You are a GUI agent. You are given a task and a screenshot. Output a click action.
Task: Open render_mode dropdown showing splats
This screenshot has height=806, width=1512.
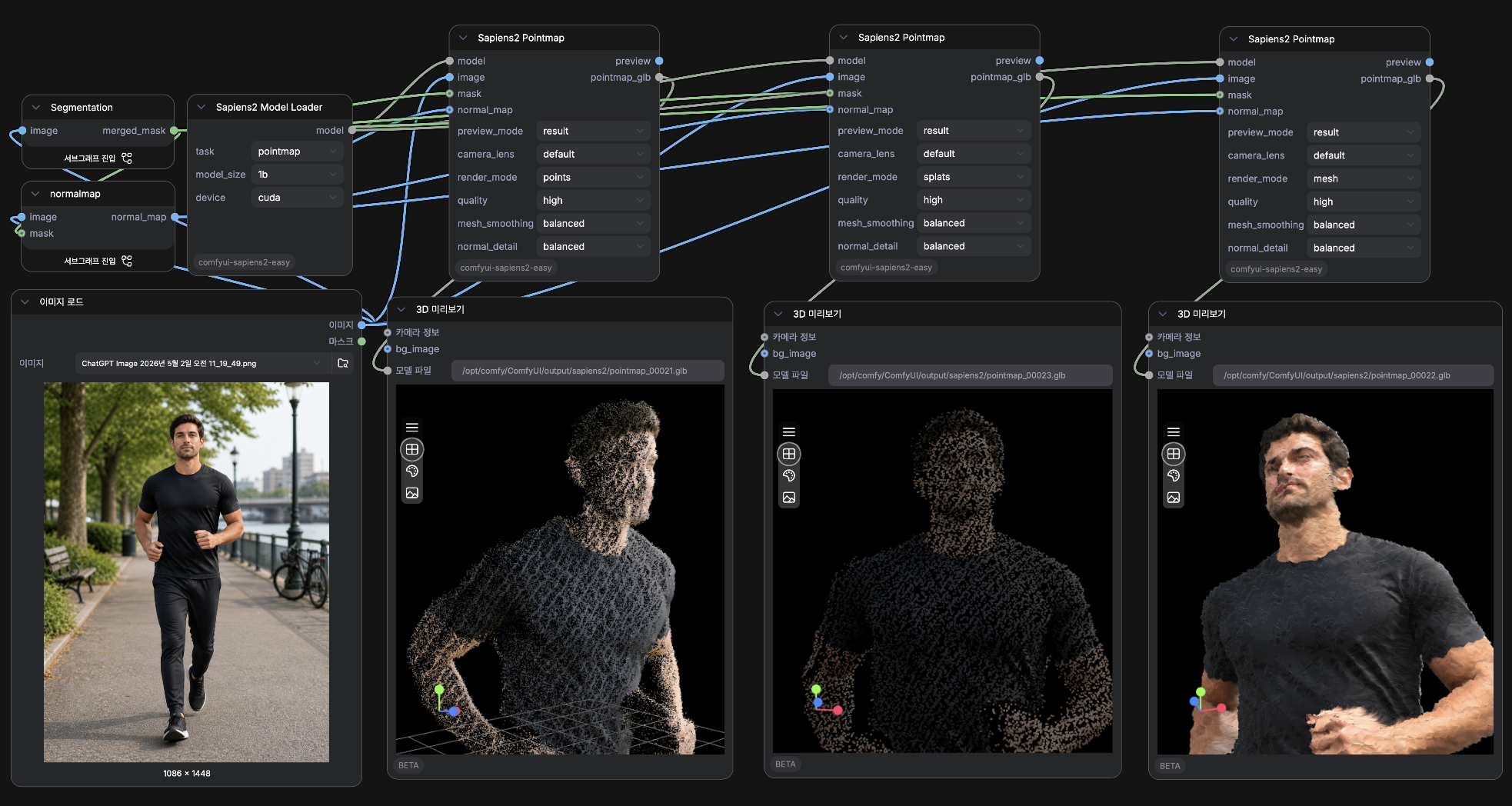(x=974, y=177)
